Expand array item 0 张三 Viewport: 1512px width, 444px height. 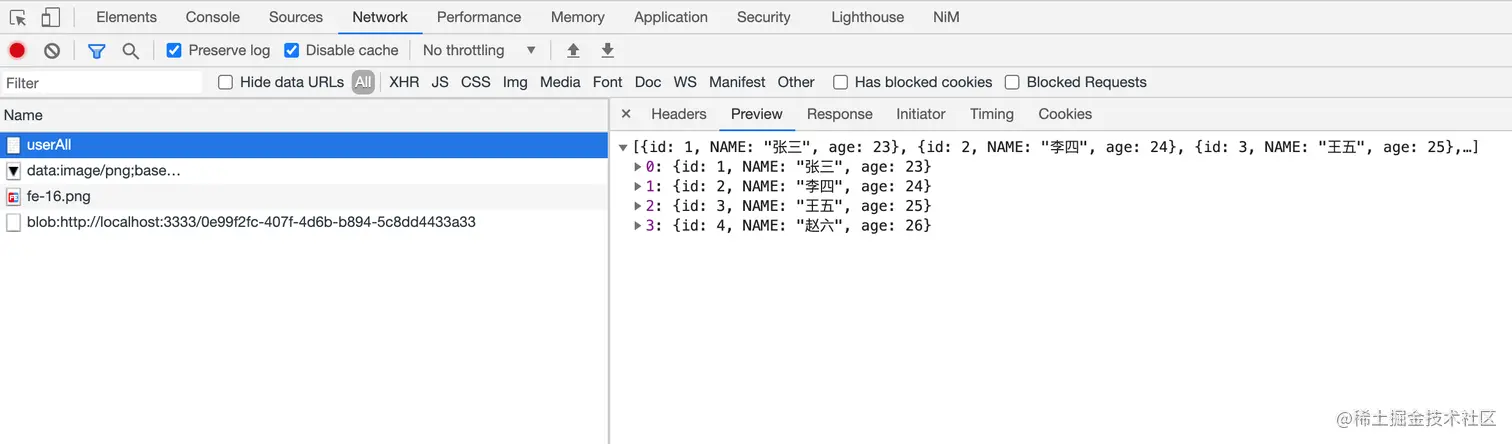pos(638,167)
